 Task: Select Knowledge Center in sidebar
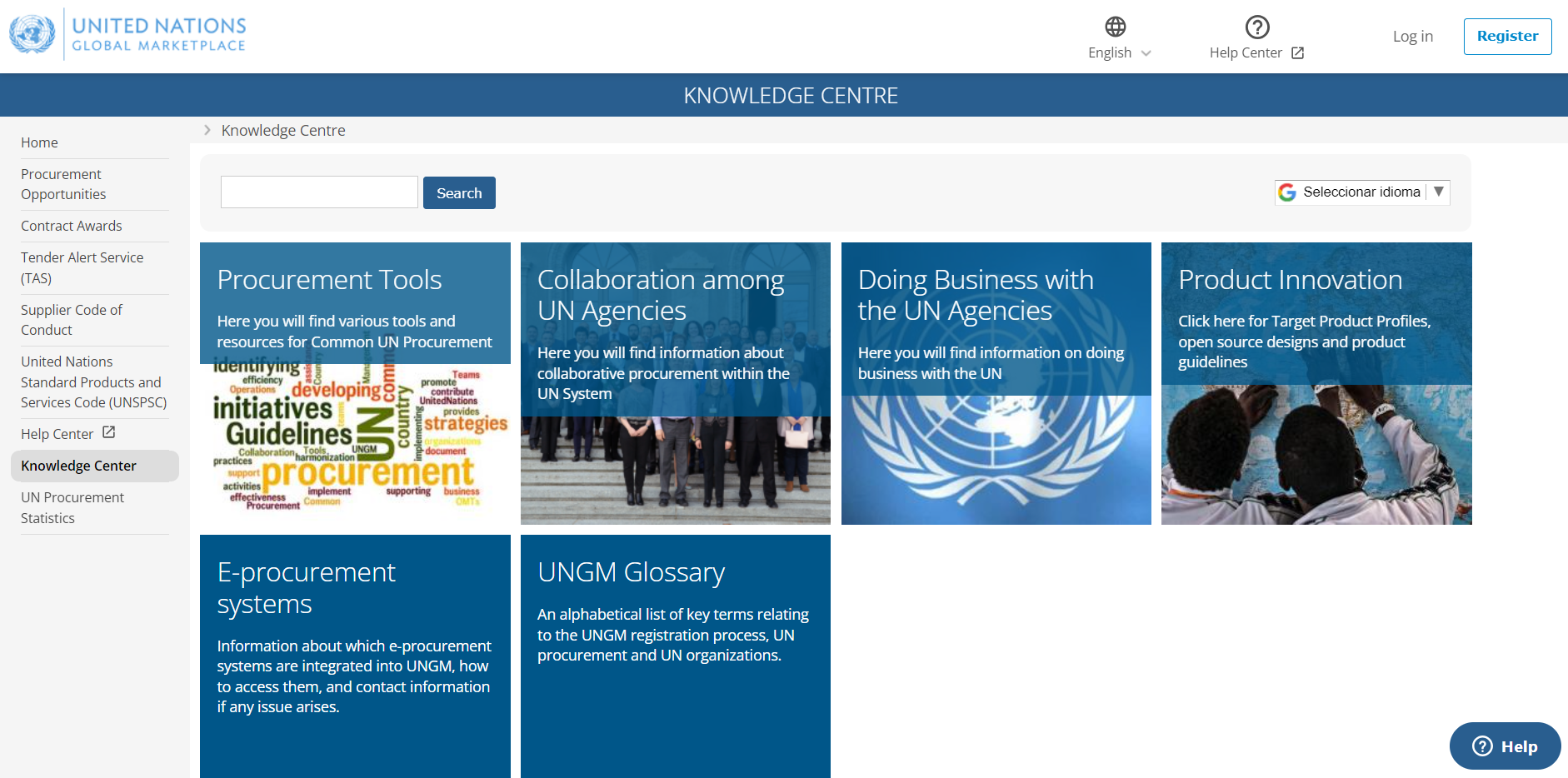[95, 466]
